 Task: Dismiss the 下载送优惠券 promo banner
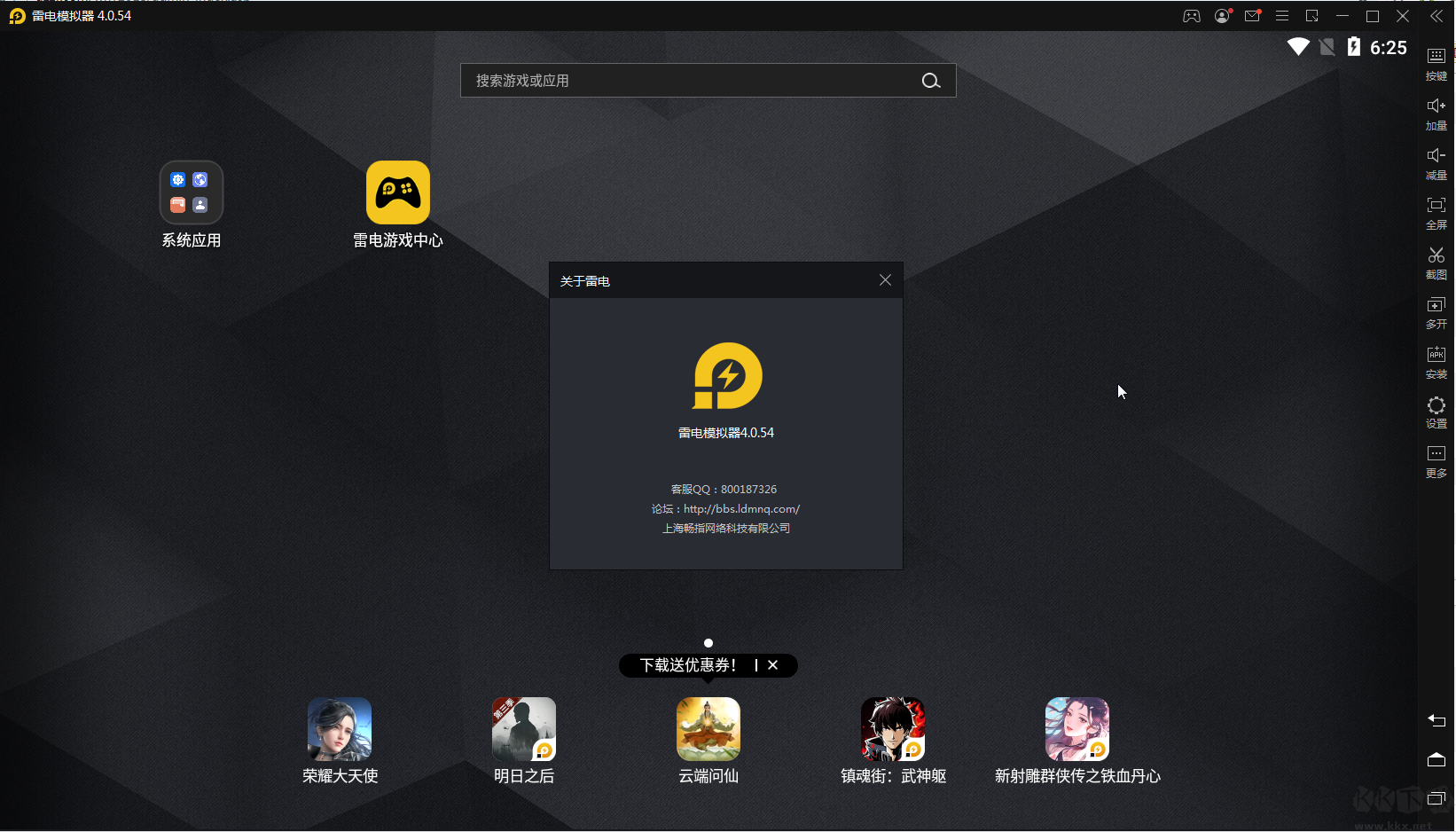click(772, 664)
